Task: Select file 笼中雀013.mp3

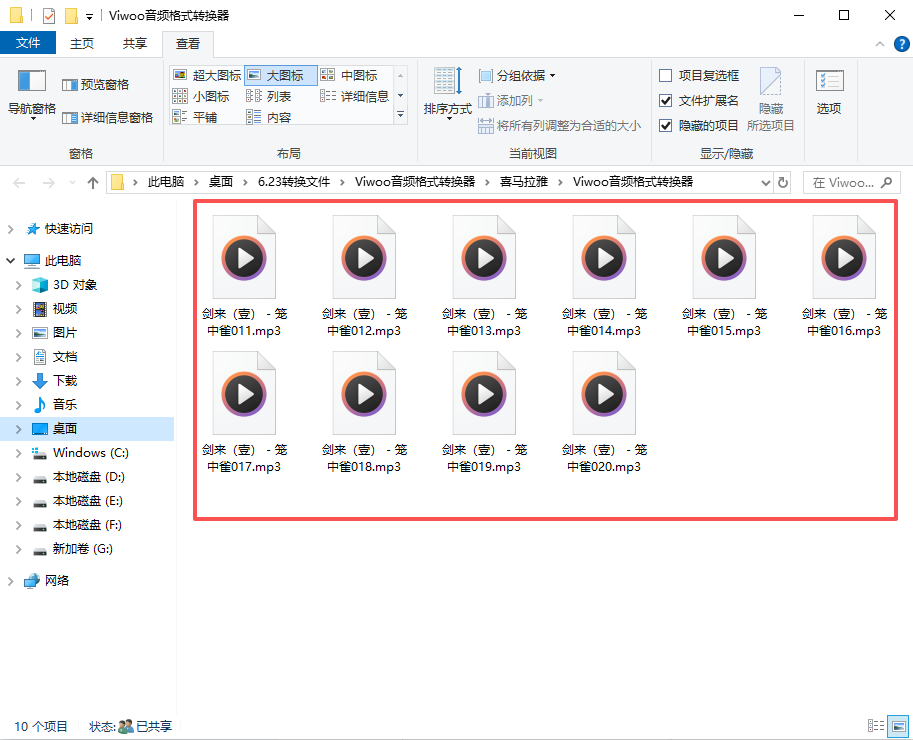Action: coord(484,276)
